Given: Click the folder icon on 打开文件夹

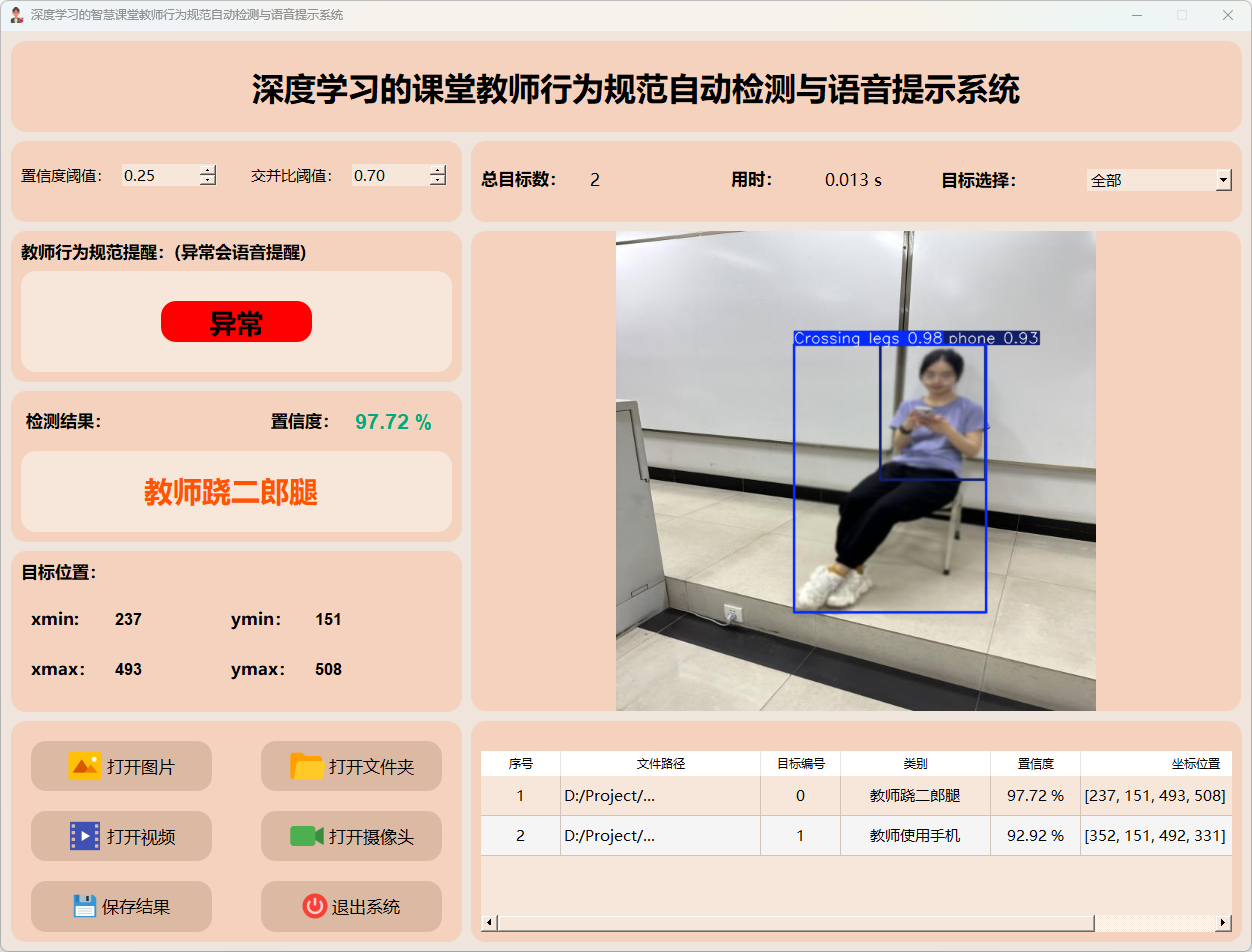Looking at the screenshot, I should 307,766.
